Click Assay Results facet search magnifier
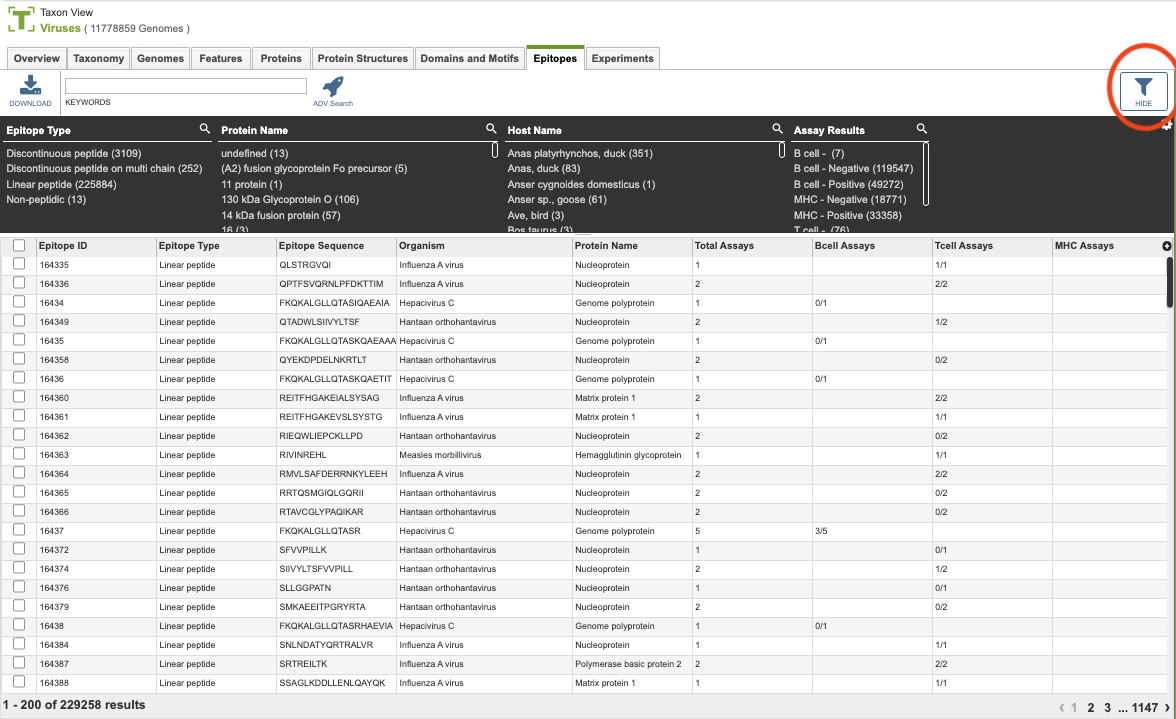1176x719 pixels. 922,129
